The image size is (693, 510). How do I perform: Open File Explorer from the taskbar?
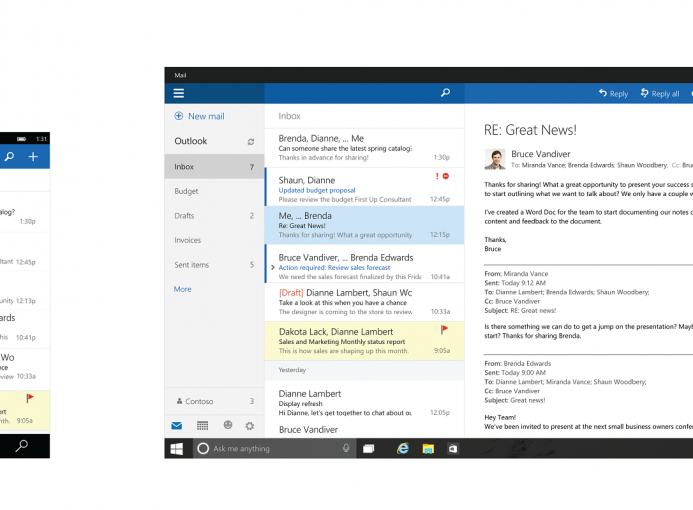point(428,449)
